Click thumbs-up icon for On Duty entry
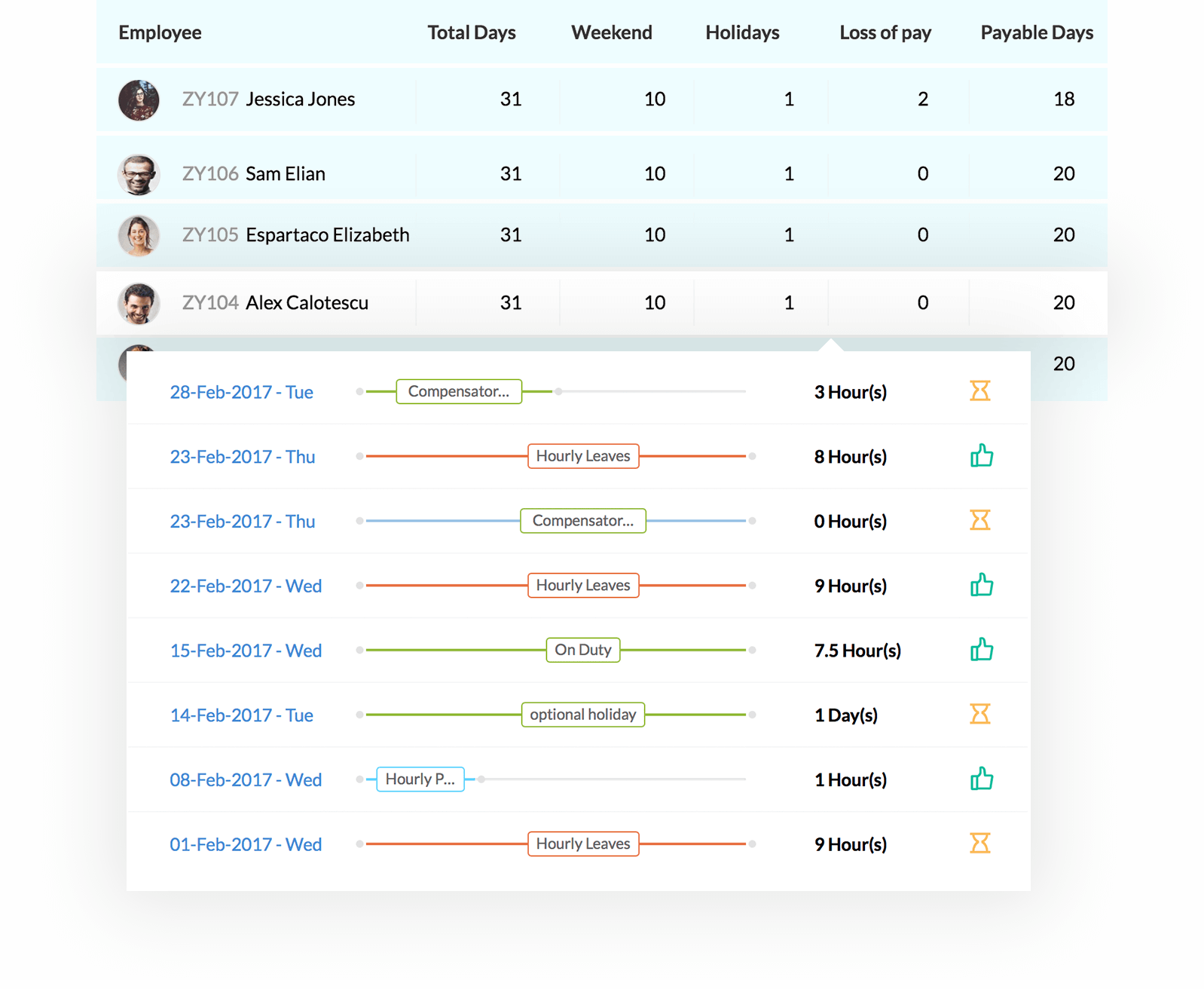Screen dimensions: 1204x989 [981, 650]
